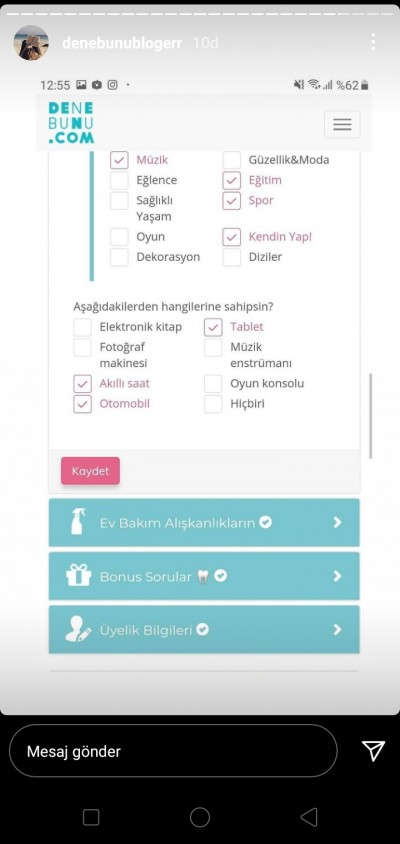The image size is (400, 844).
Task: Click the page vertical scrollbar
Action: (x=371, y=416)
